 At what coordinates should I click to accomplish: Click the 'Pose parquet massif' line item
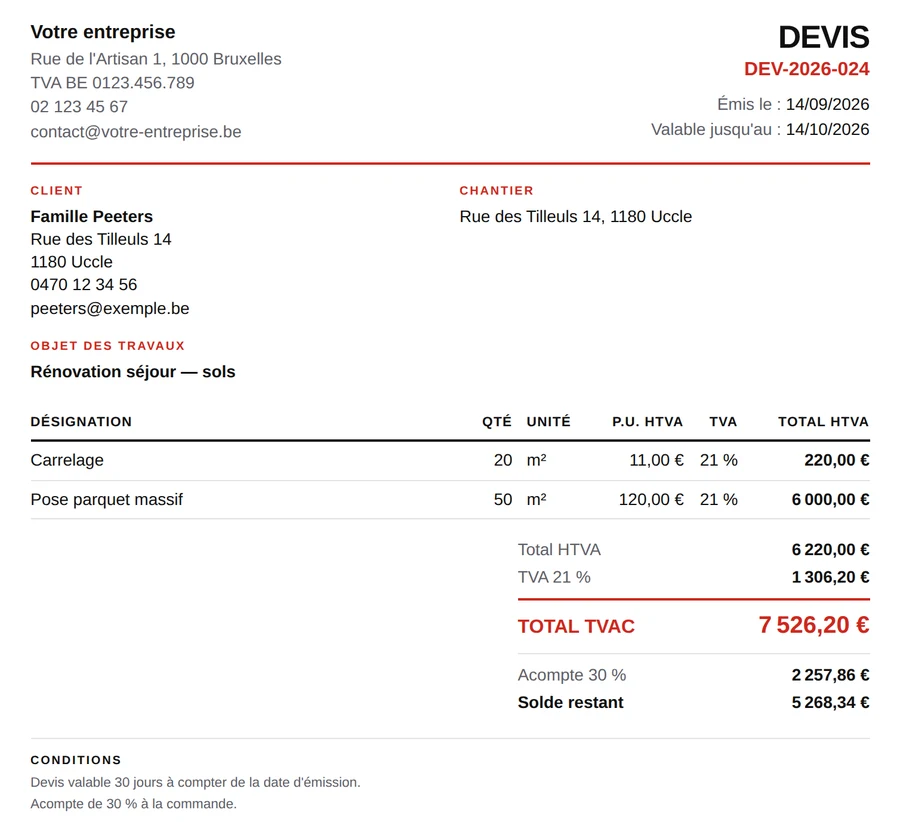107,500
